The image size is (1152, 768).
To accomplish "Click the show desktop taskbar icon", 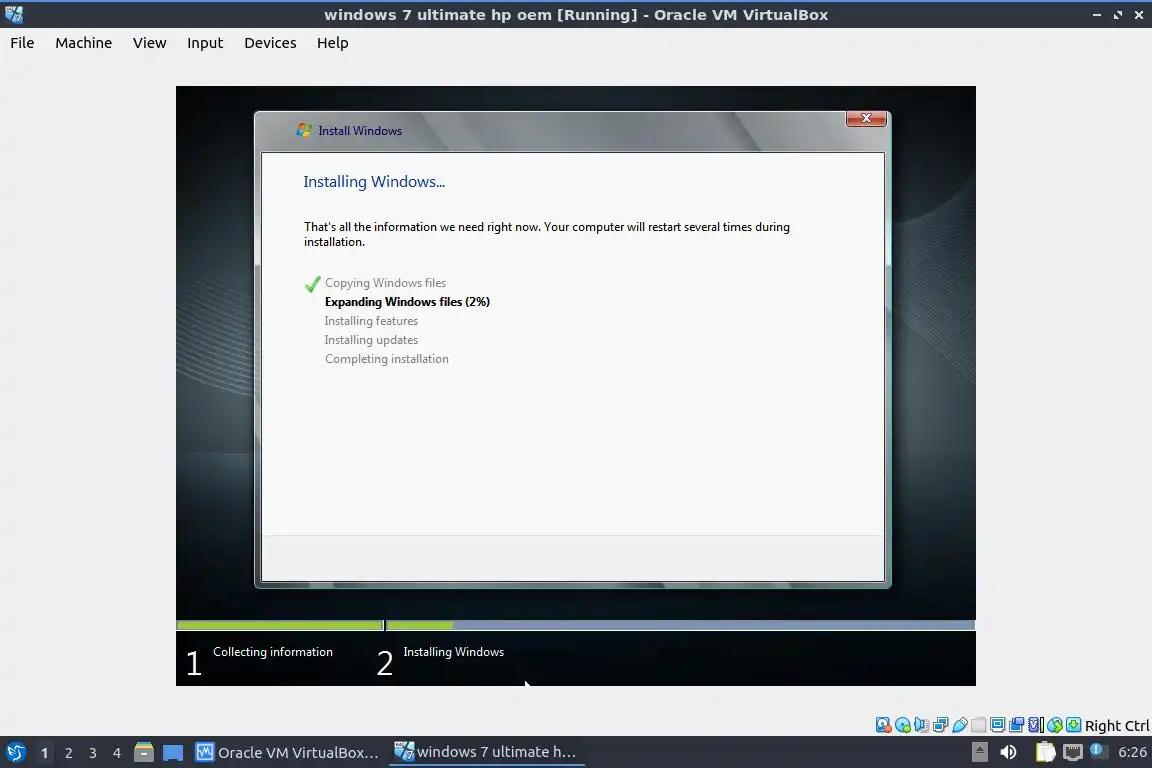I will coord(173,753).
